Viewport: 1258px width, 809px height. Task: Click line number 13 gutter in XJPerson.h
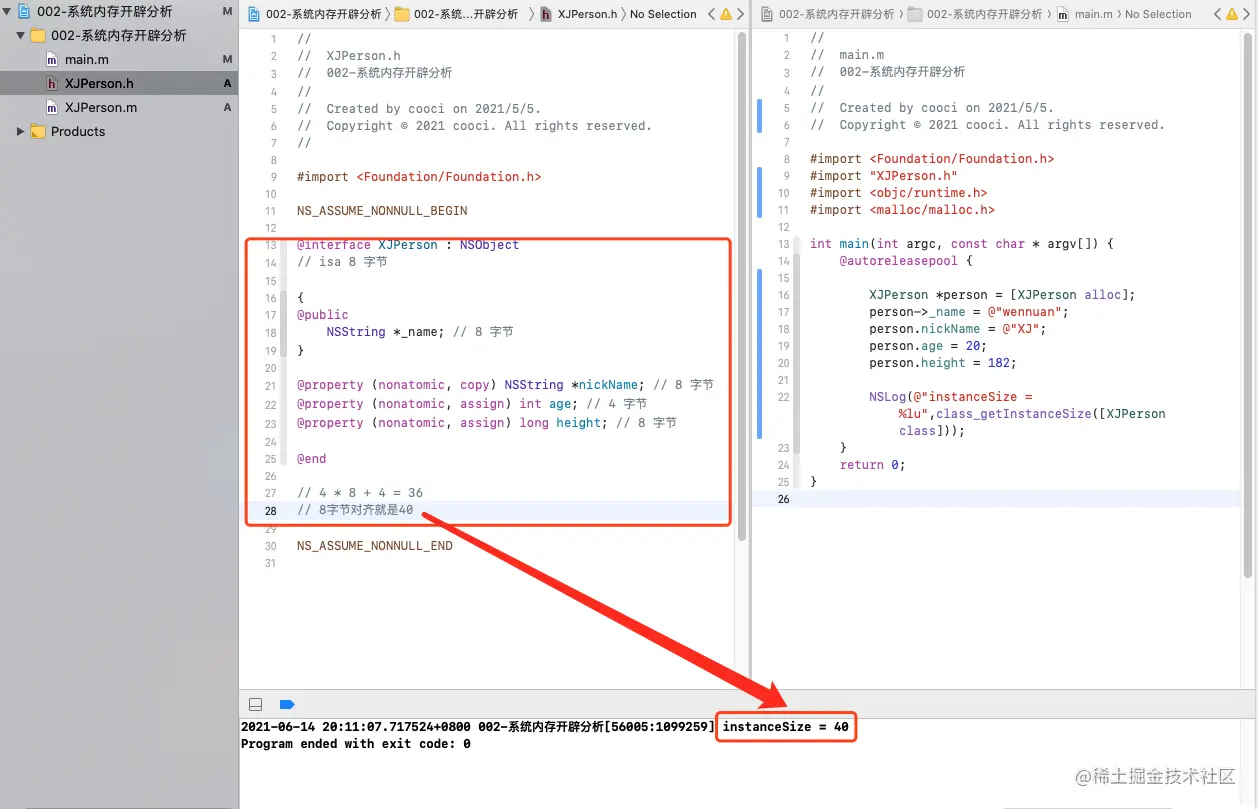coord(271,245)
